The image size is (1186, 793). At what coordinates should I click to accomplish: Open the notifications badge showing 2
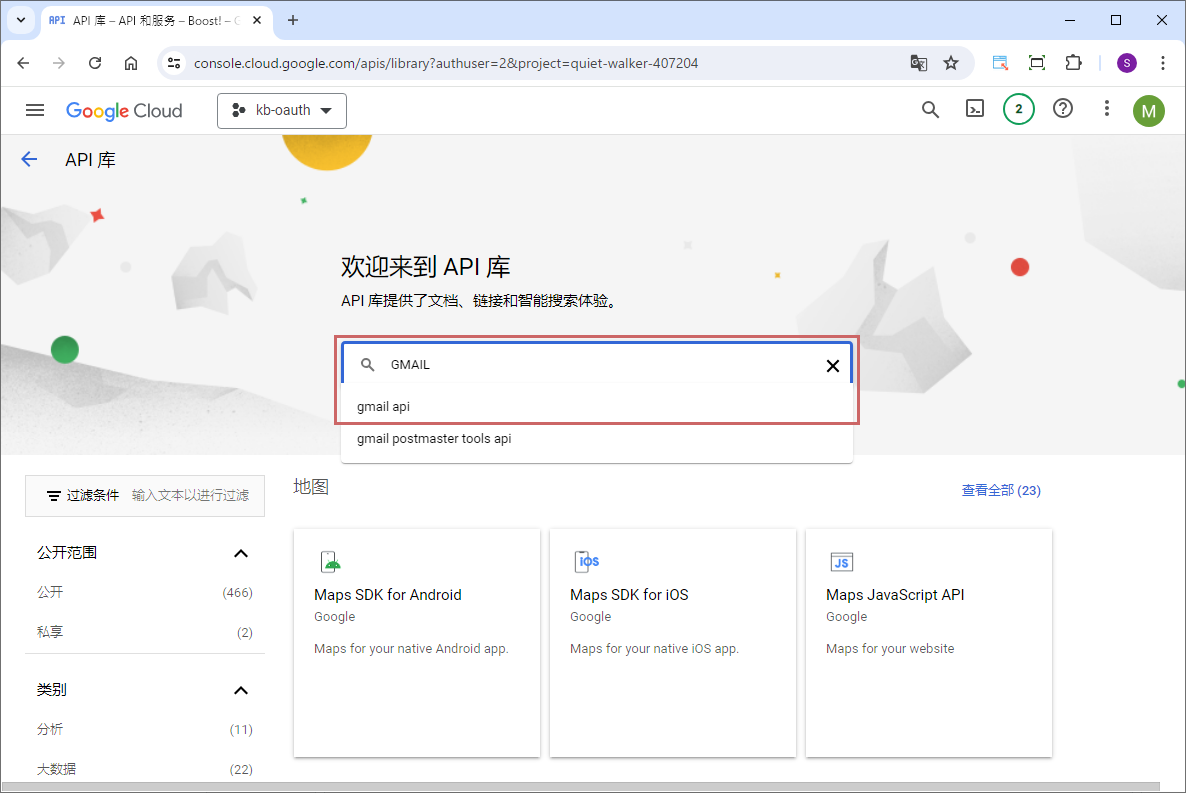click(1018, 110)
